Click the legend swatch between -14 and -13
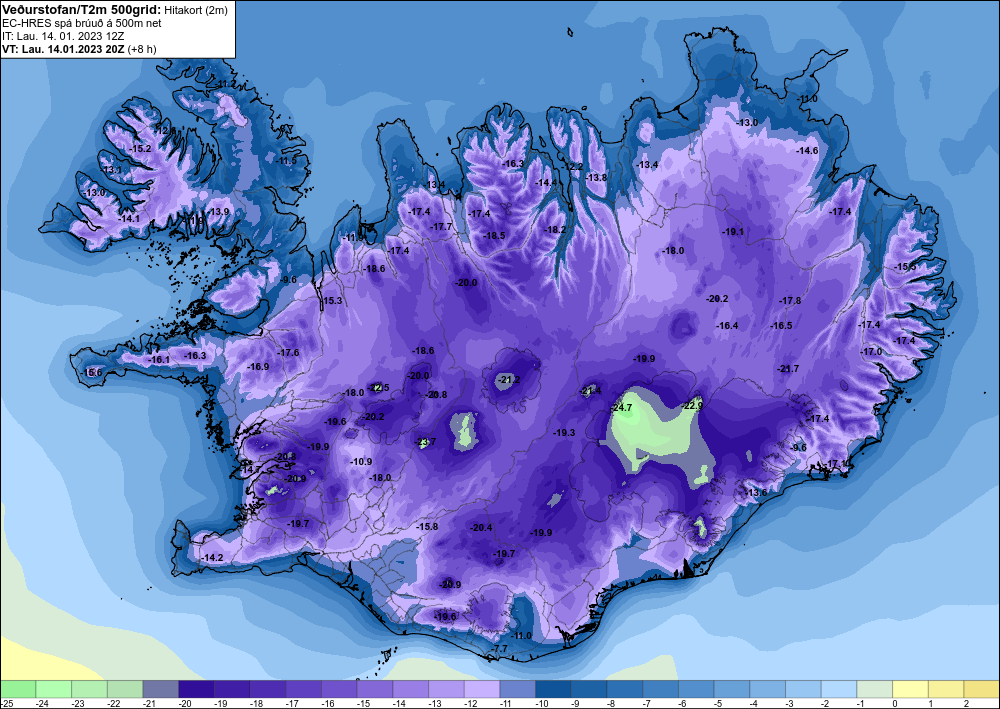This screenshot has width=1000, height=709. (411, 689)
